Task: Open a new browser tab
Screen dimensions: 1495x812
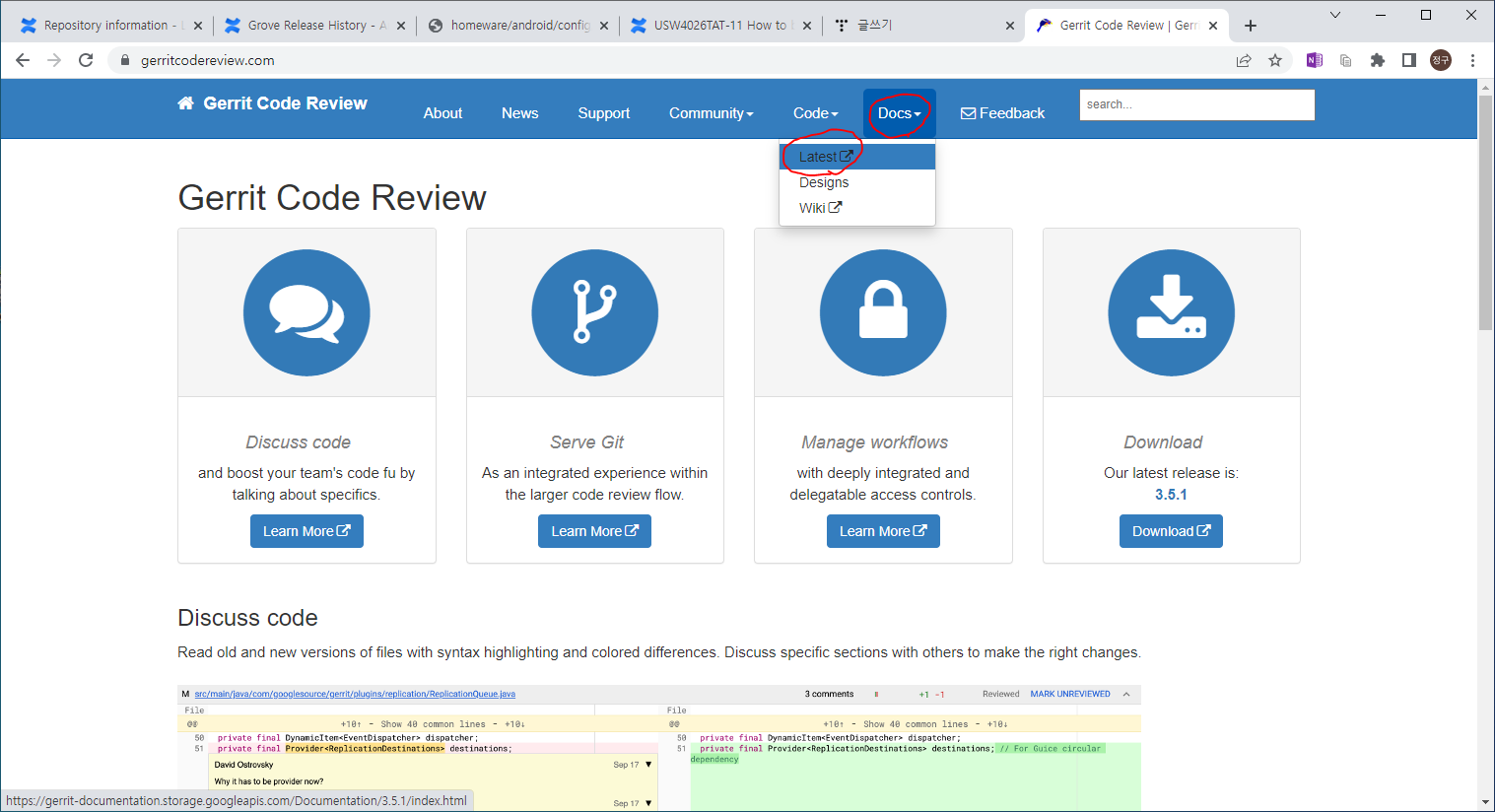Action: pyautogui.click(x=1251, y=26)
